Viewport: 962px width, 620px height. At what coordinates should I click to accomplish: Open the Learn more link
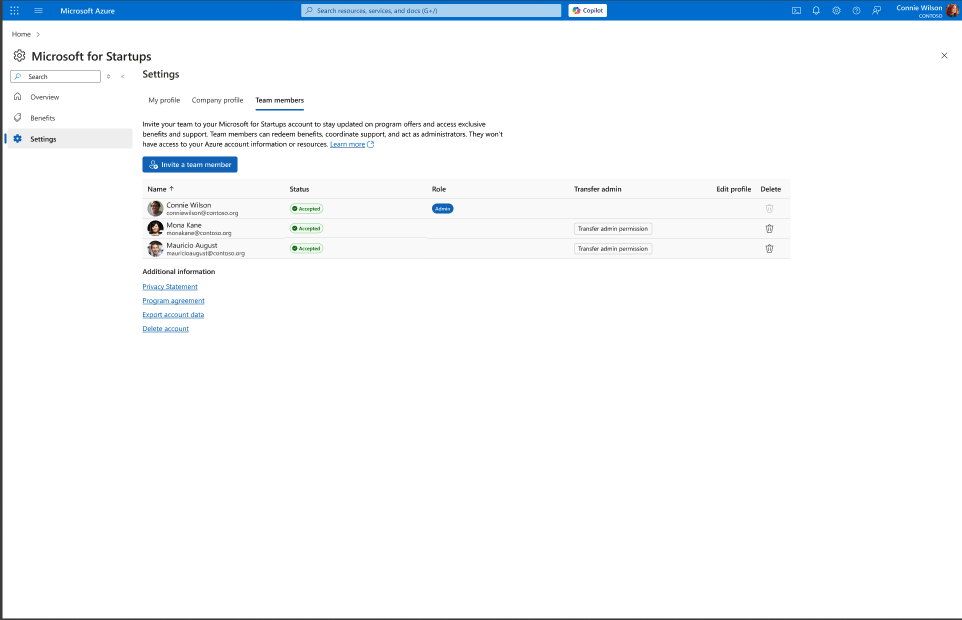click(347, 145)
